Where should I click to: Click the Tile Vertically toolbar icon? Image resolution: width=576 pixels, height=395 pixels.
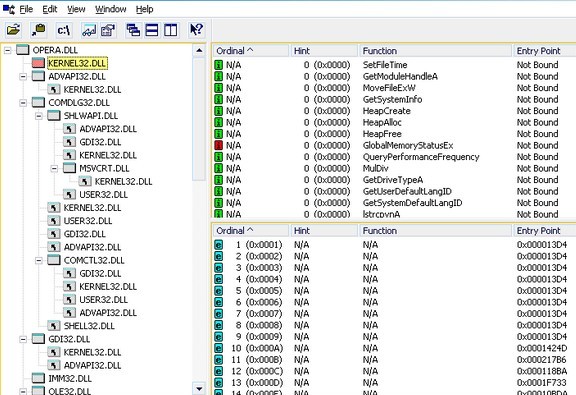tap(170, 30)
